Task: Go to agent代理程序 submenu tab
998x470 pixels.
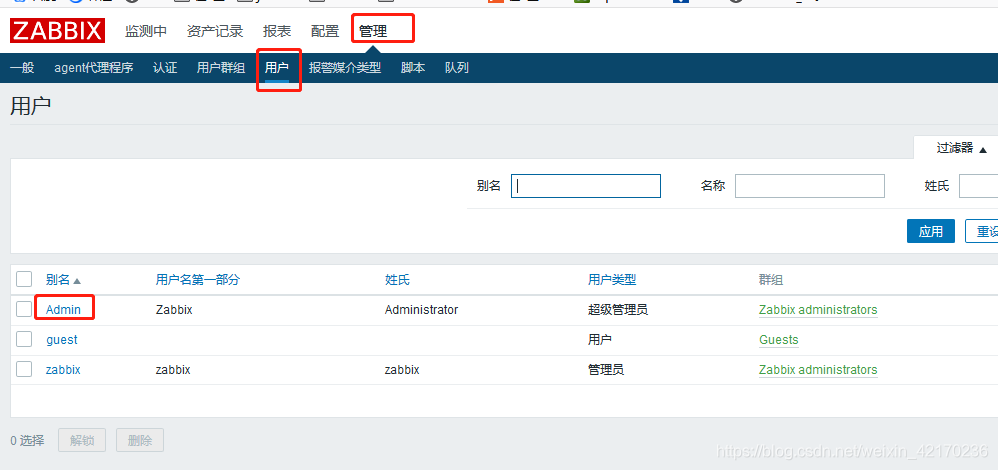Action: point(94,68)
